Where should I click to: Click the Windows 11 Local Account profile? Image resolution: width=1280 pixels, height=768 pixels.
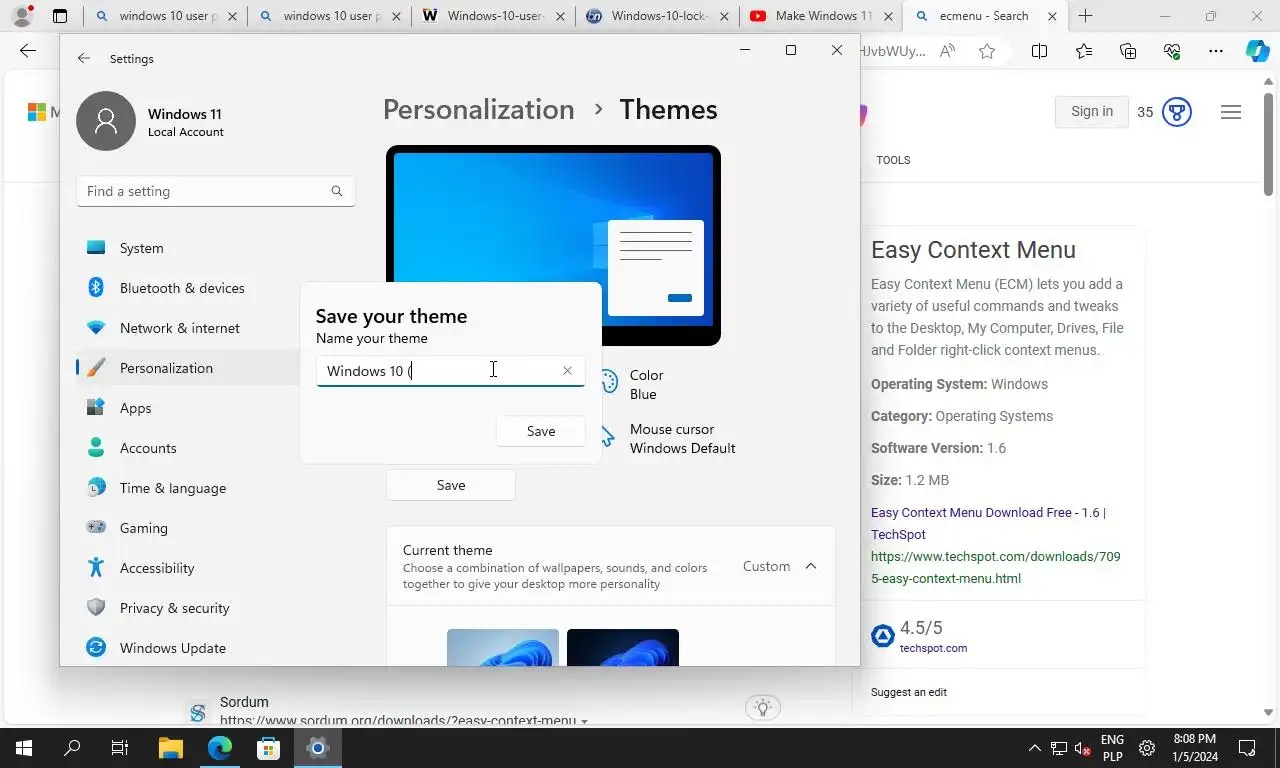[150, 121]
